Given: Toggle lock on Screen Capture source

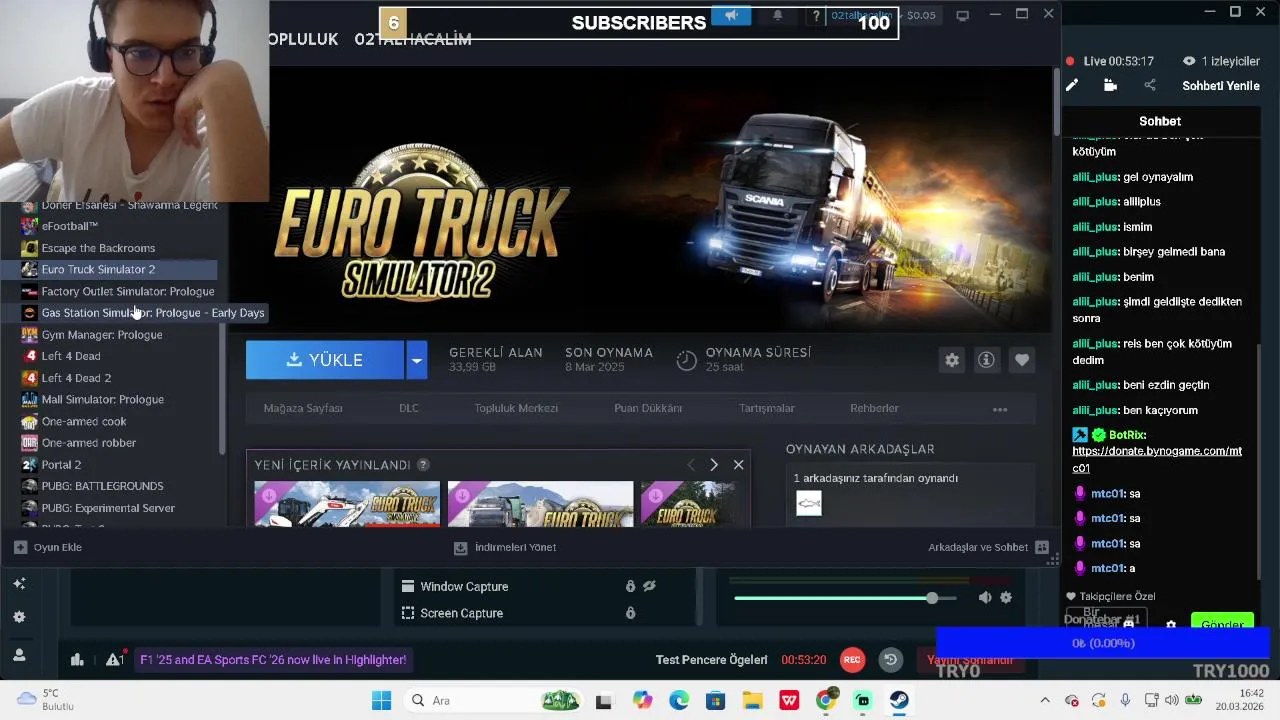Looking at the screenshot, I should click(x=630, y=612).
